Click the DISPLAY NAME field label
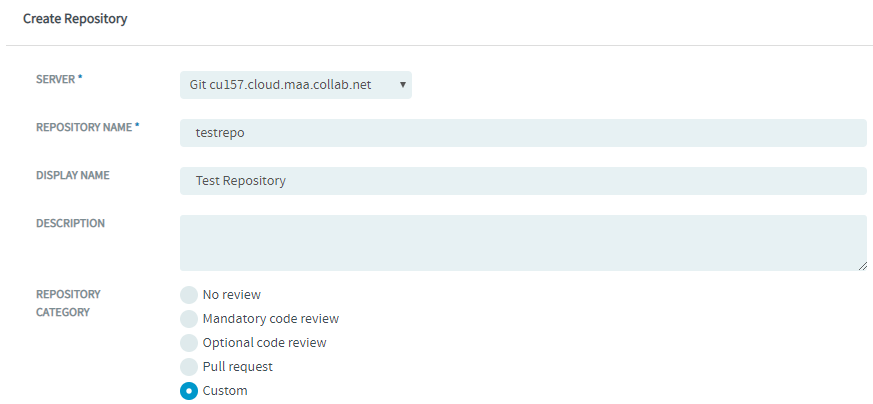The height and width of the screenshot is (404, 873). click(x=73, y=175)
